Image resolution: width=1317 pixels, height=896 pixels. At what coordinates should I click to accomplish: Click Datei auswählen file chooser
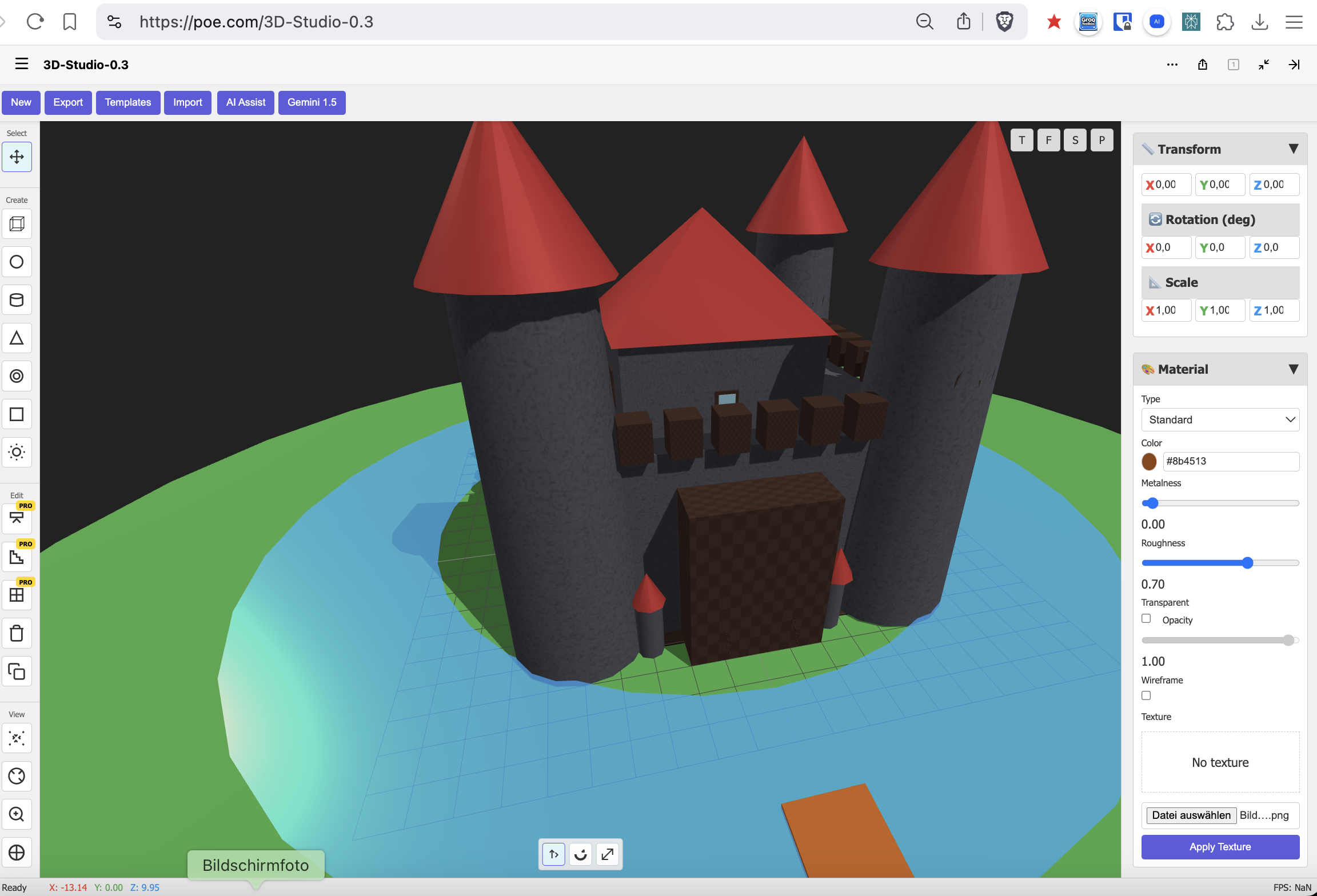pos(1191,815)
